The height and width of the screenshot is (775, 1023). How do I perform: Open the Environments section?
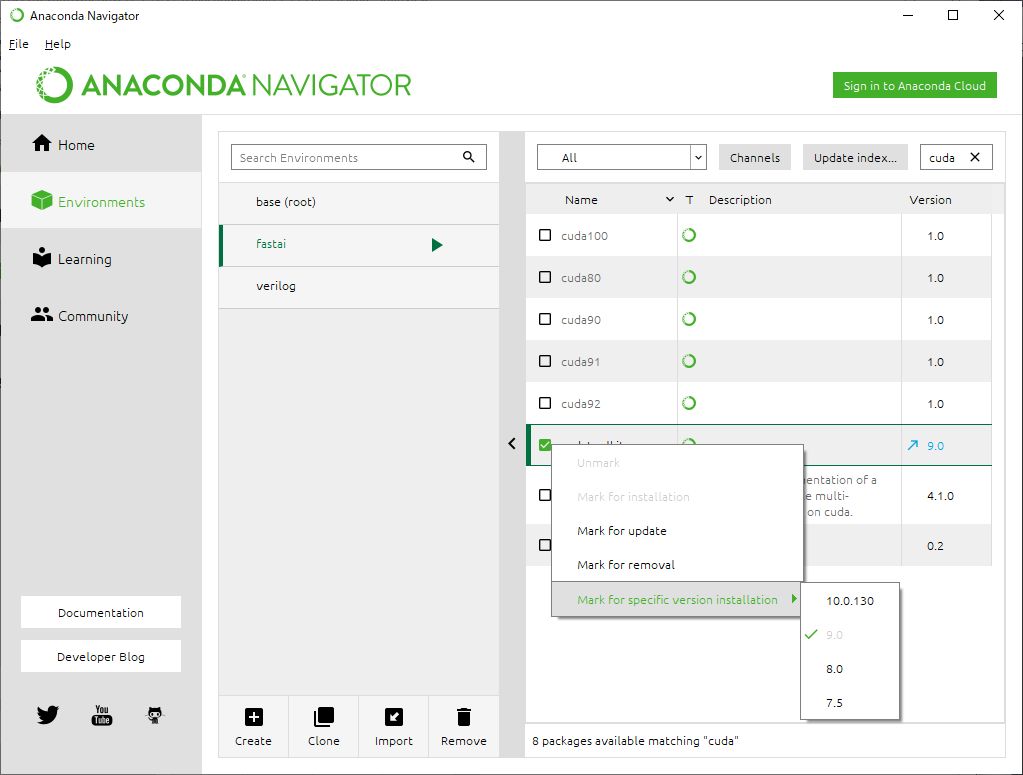point(101,201)
